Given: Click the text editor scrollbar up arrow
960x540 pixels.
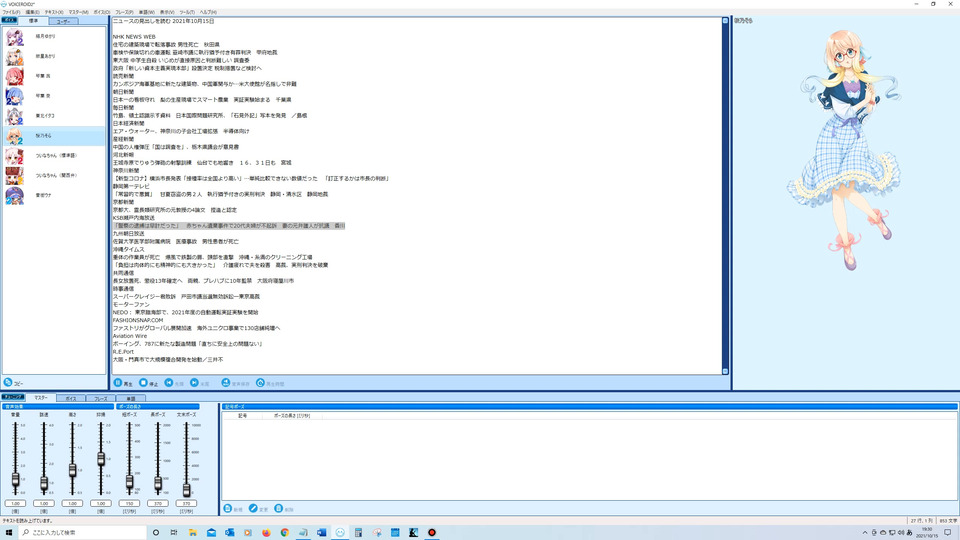Looking at the screenshot, I should click(725, 21).
